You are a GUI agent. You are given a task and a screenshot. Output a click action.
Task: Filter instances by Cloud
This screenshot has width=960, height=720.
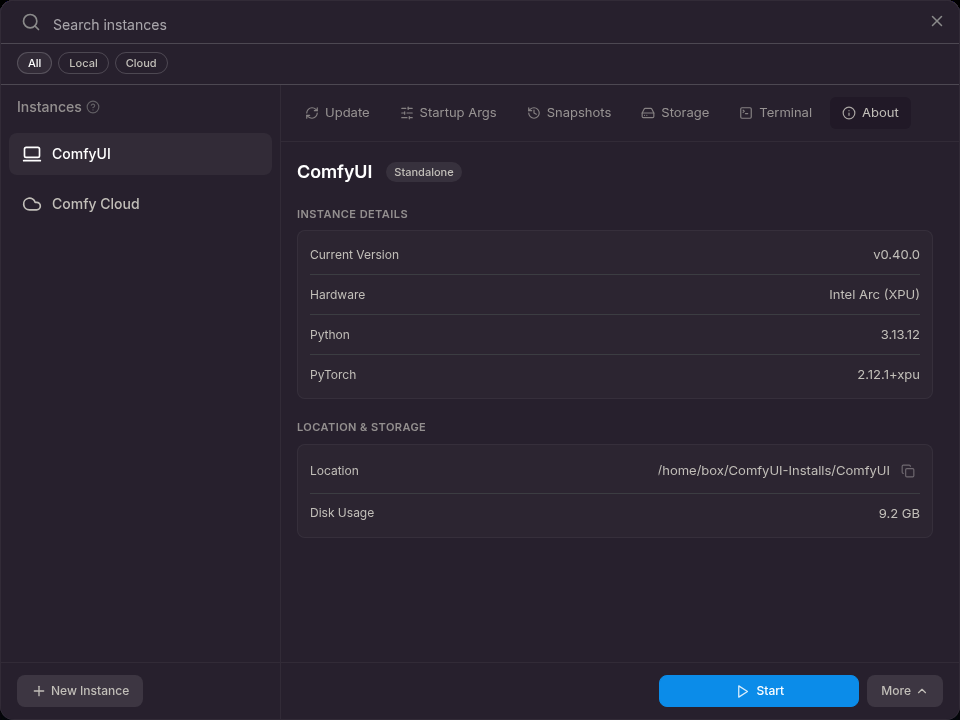click(141, 63)
